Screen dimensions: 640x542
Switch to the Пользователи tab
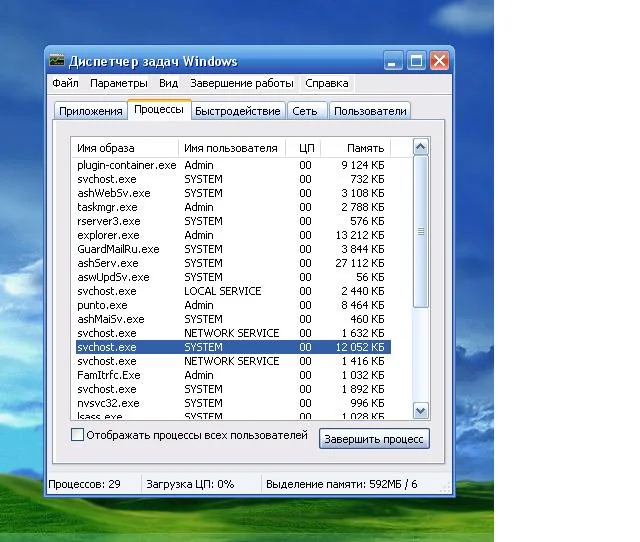(370, 111)
